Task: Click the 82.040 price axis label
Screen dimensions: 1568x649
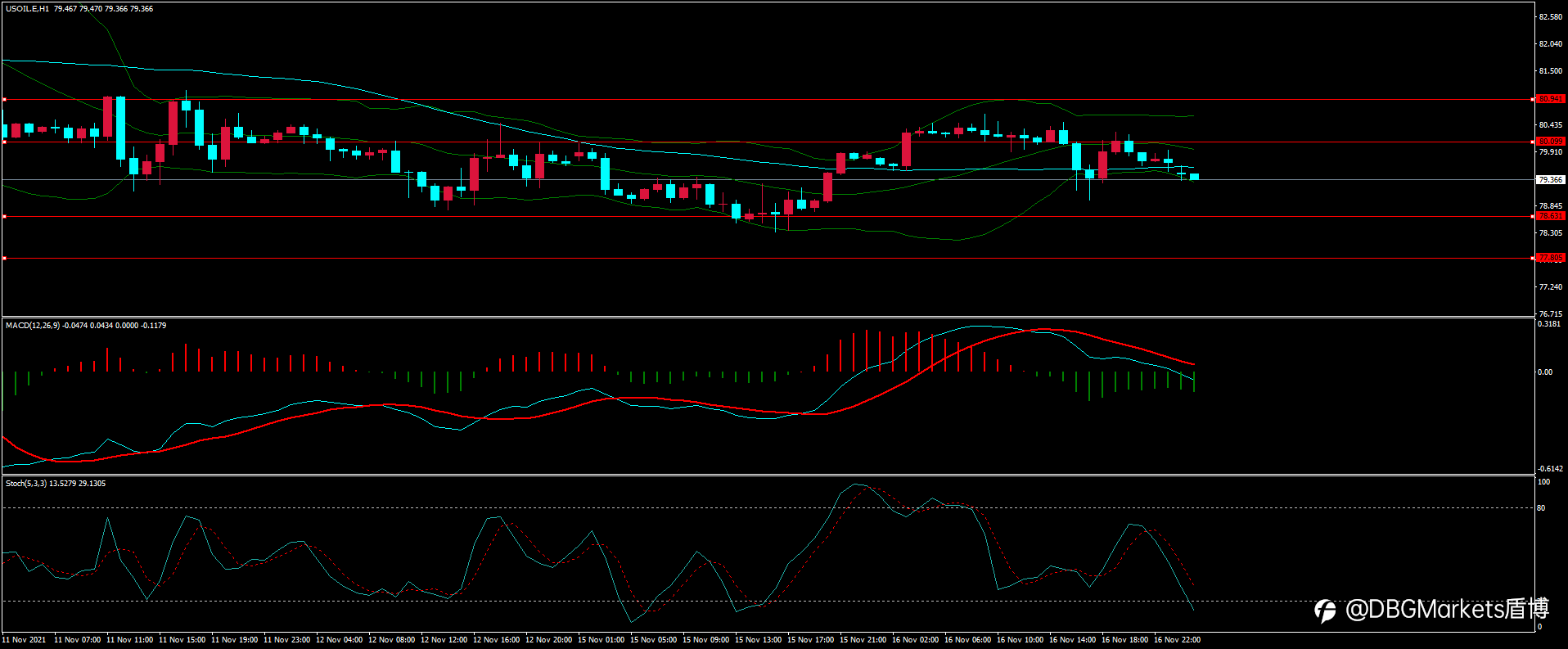Action: (x=1550, y=44)
